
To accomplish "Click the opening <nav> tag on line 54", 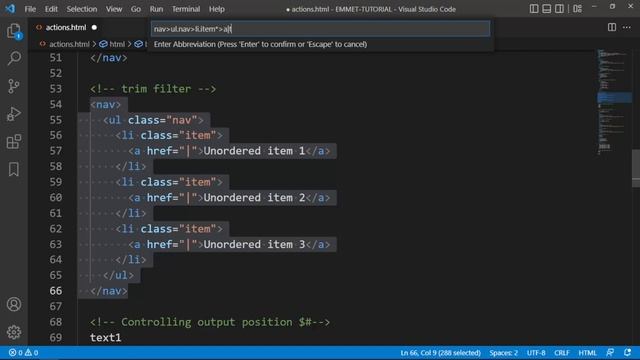I will (x=106, y=104).
